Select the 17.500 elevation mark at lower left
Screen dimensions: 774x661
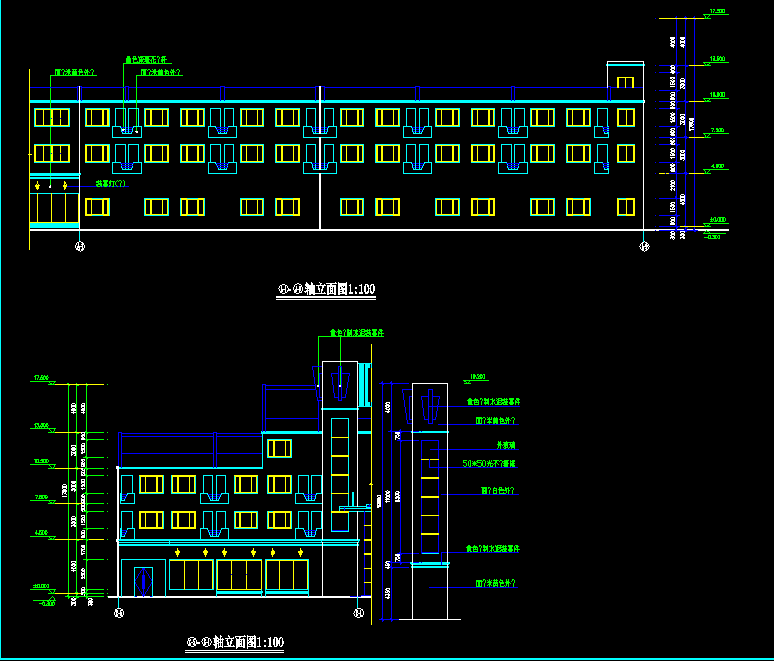pos(41,378)
